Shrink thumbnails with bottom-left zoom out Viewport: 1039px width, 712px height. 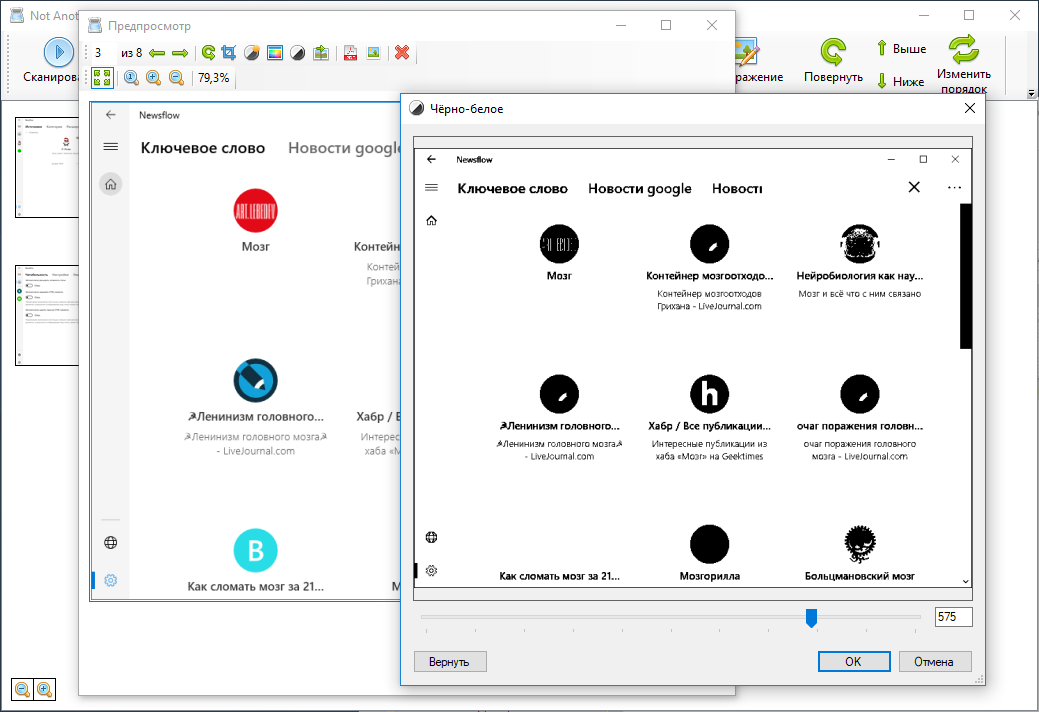click(23, 689)
